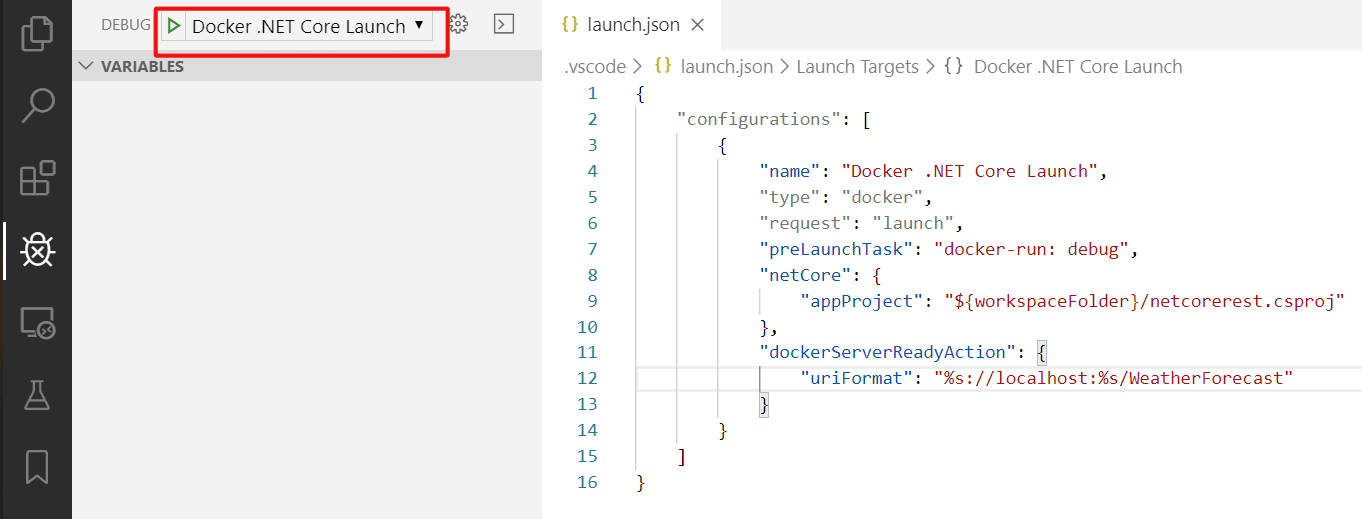Viewport: 1362px width, 519px height.
Task: Click the Launch Targets breadcrumb
Action: pyautogui.click(x=857, y=67)
